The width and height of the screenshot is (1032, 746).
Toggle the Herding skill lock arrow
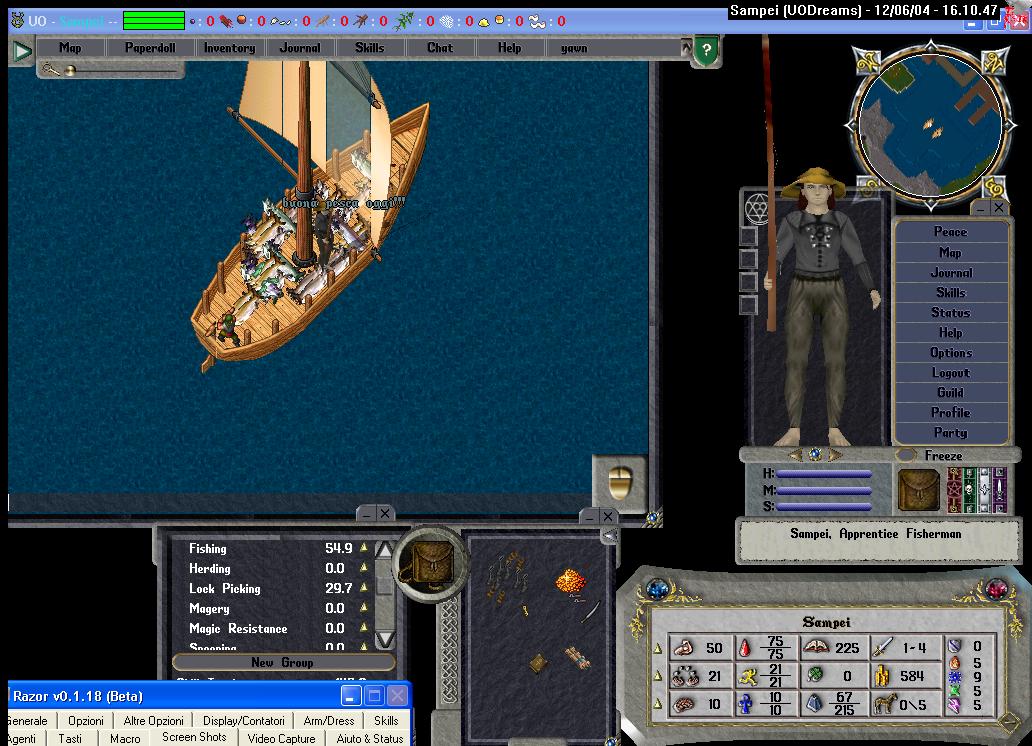pyautogui.click(x=364, y=567)
